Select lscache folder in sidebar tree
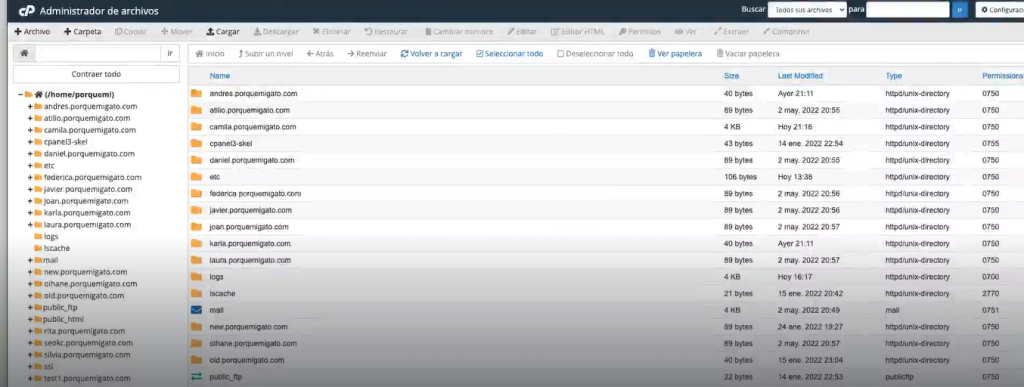This screenshot has height=387, width=1024. 57,248
